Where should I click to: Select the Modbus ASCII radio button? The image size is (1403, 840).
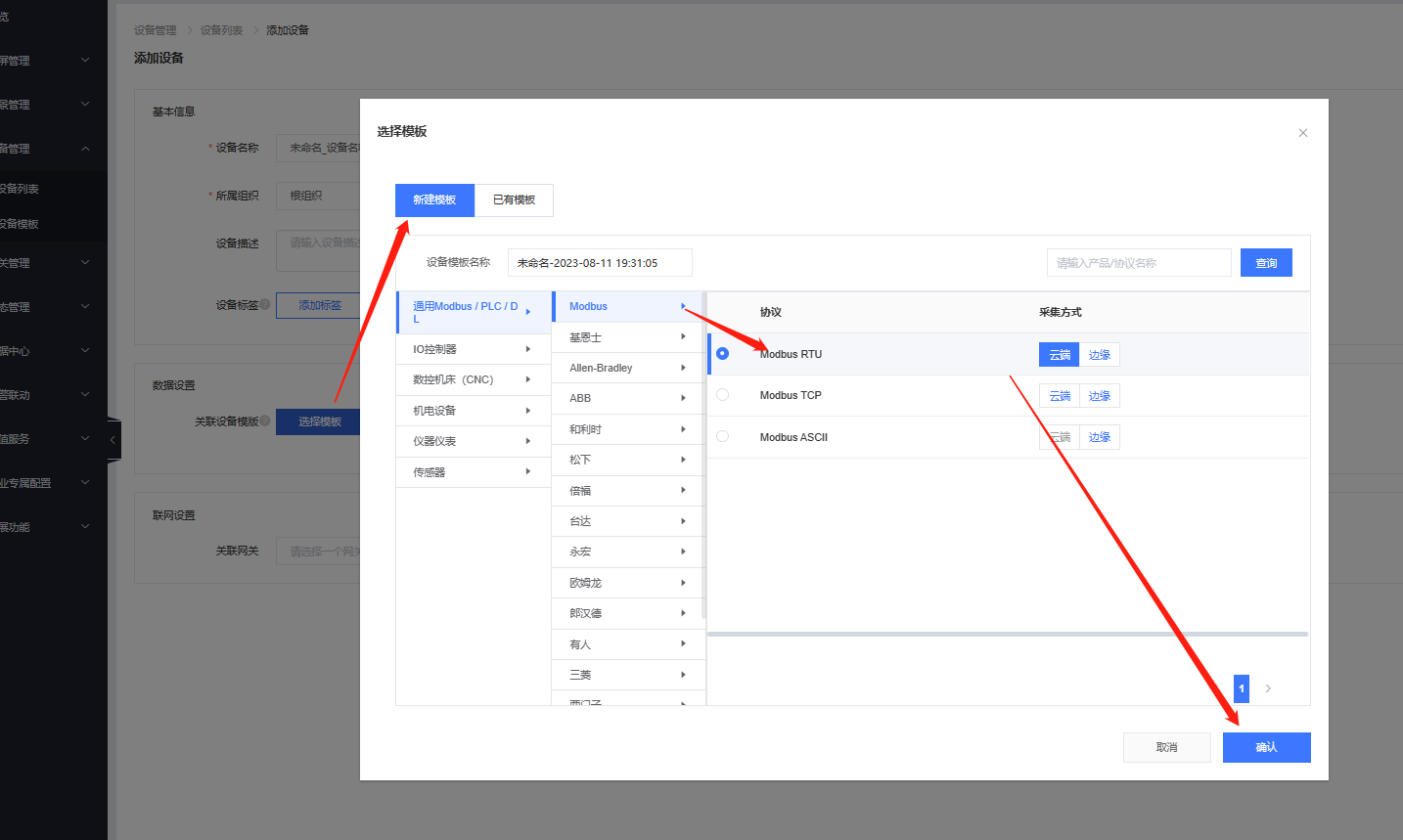pos(722,436)
